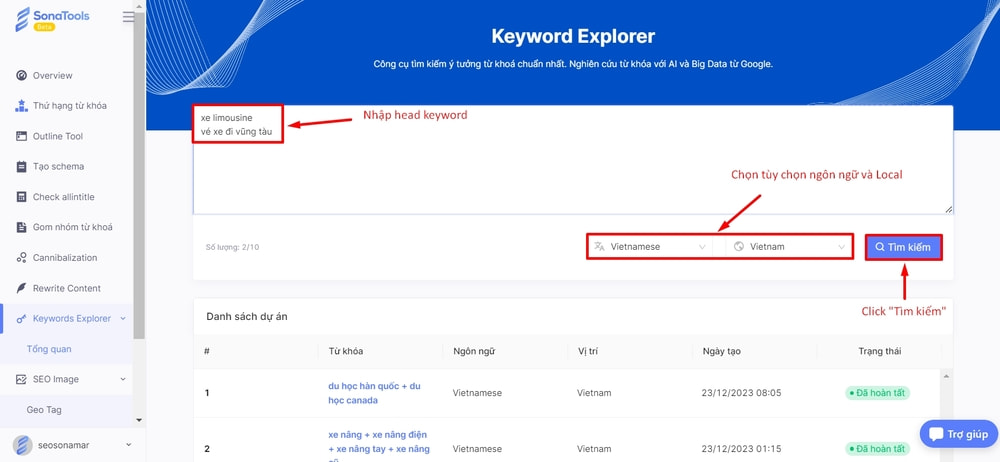
Task: Open the Trợ giúp help chat button
Action: [958, 434]
